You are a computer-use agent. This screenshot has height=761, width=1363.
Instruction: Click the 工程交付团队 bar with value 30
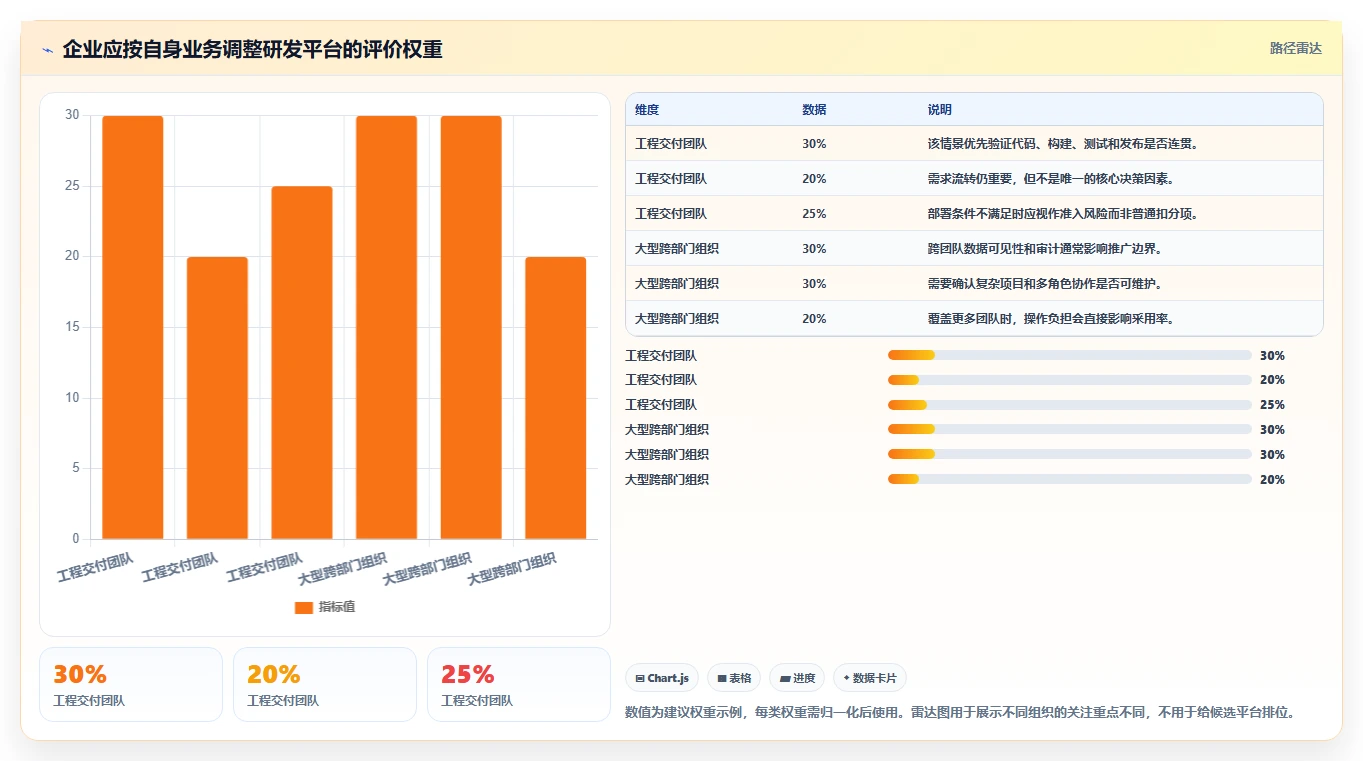coord(133,327)
